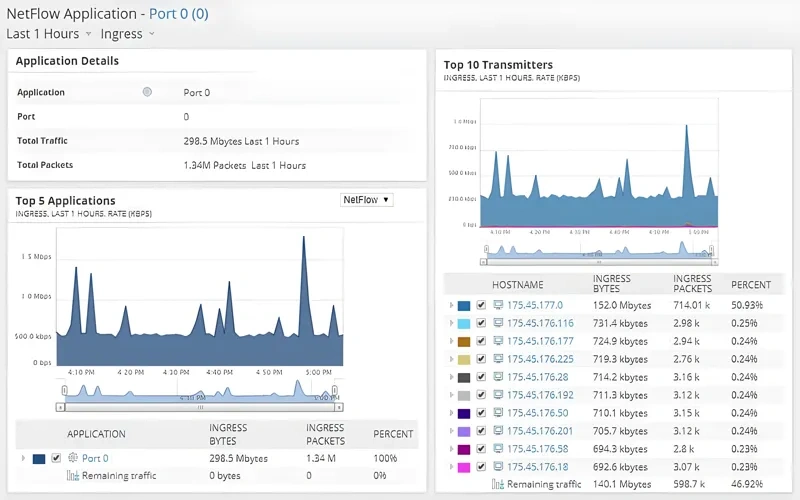
Task: Uncheck the checkbox for host 175.45.176.177
Action: click(481, 341)
